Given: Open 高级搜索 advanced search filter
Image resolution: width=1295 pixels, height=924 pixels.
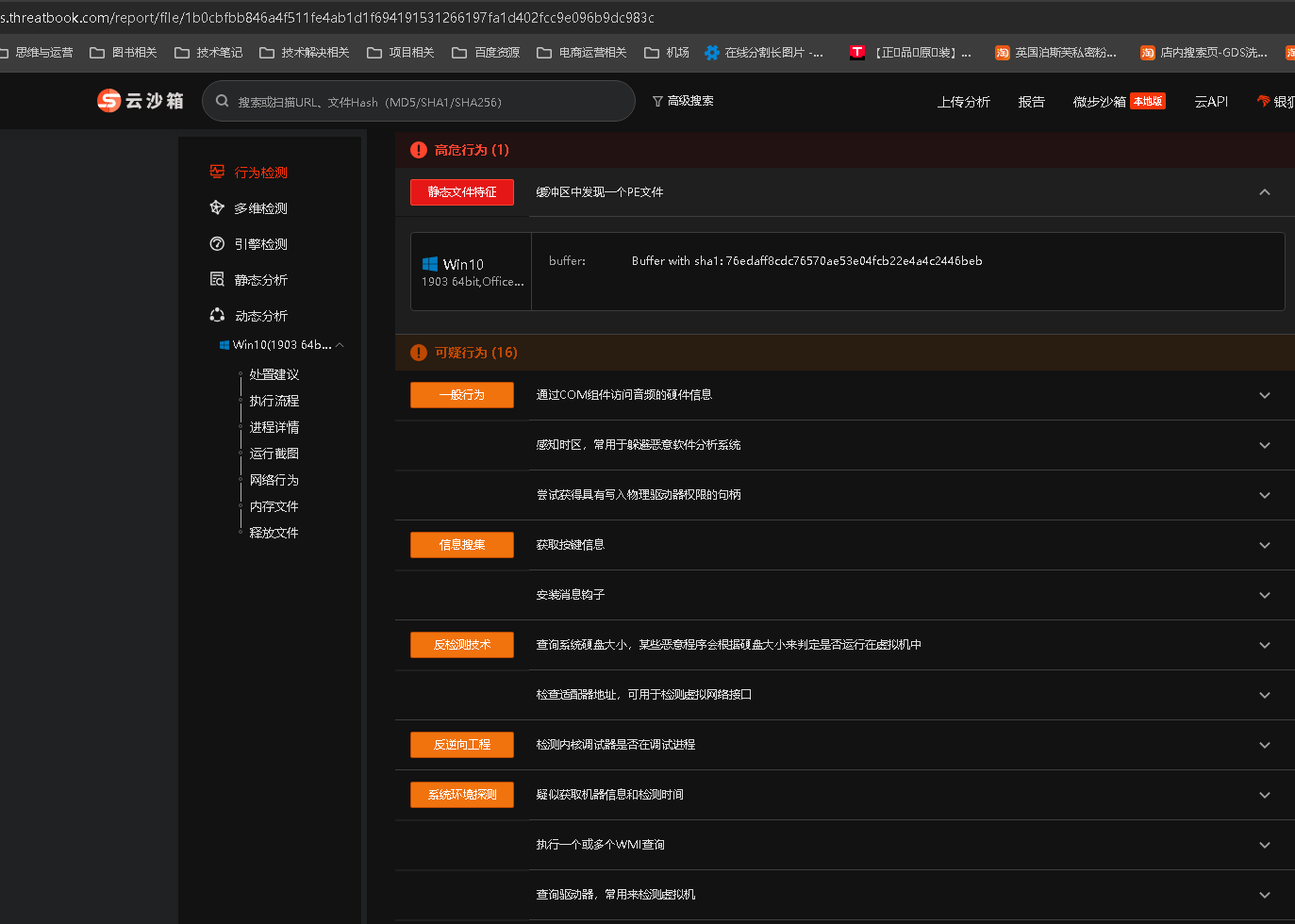Looking at the screenshot, I should (x=683, y=101).
